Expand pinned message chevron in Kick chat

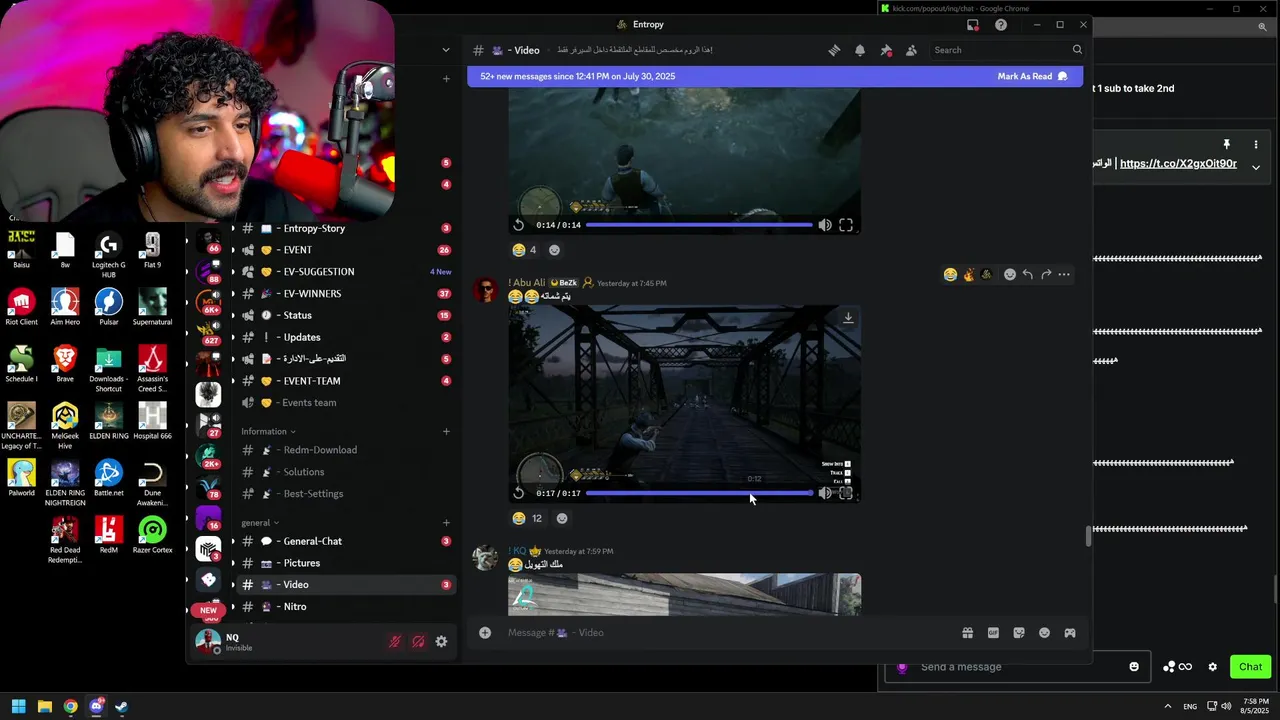1256,167
